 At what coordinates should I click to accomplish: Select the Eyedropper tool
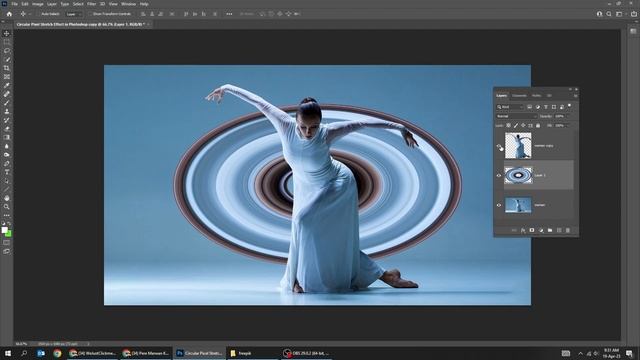(7, 85)
